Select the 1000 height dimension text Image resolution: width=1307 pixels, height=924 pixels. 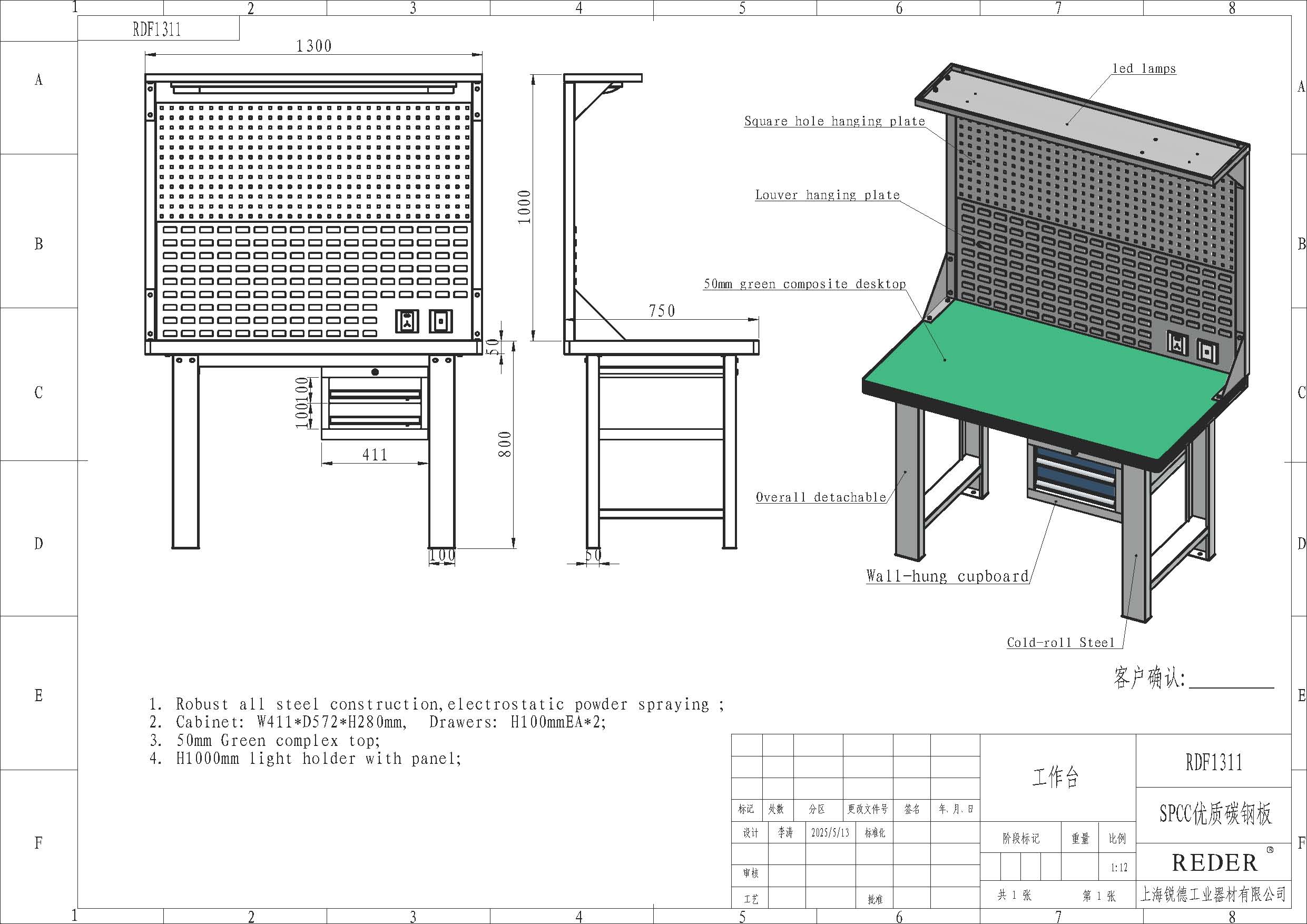coord(524,206)
